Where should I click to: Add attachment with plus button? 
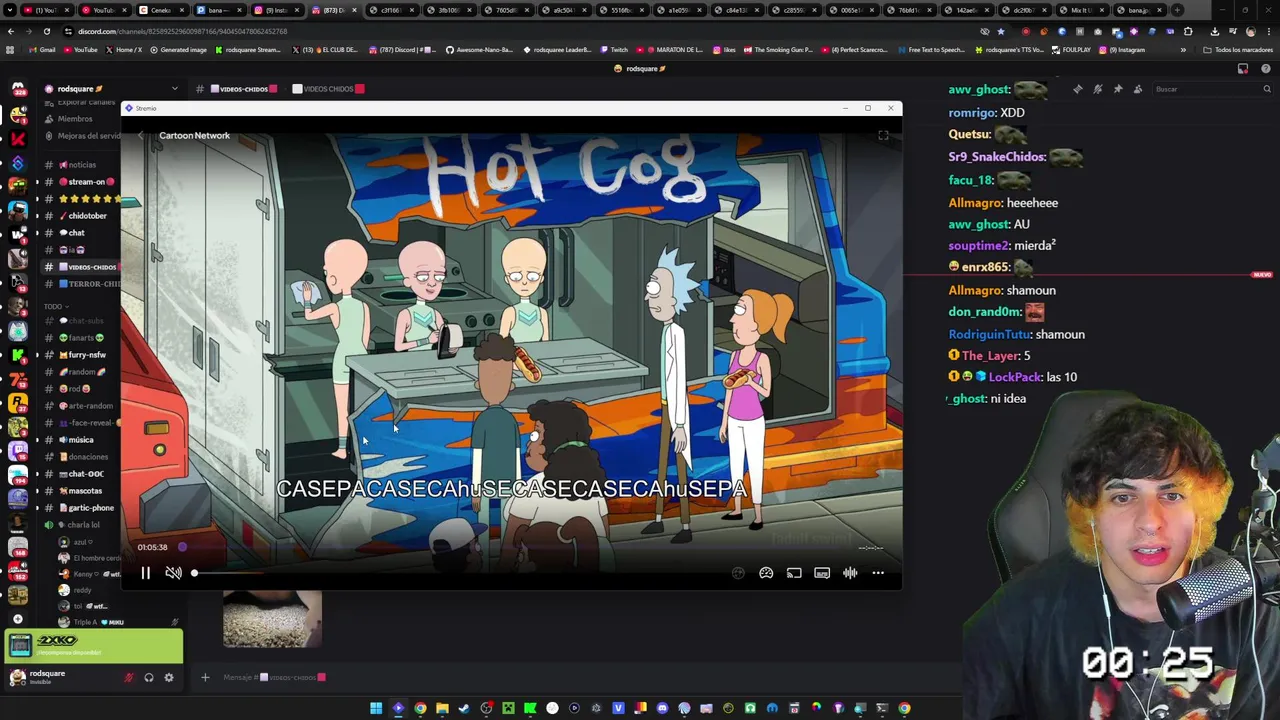coord(205,678)
